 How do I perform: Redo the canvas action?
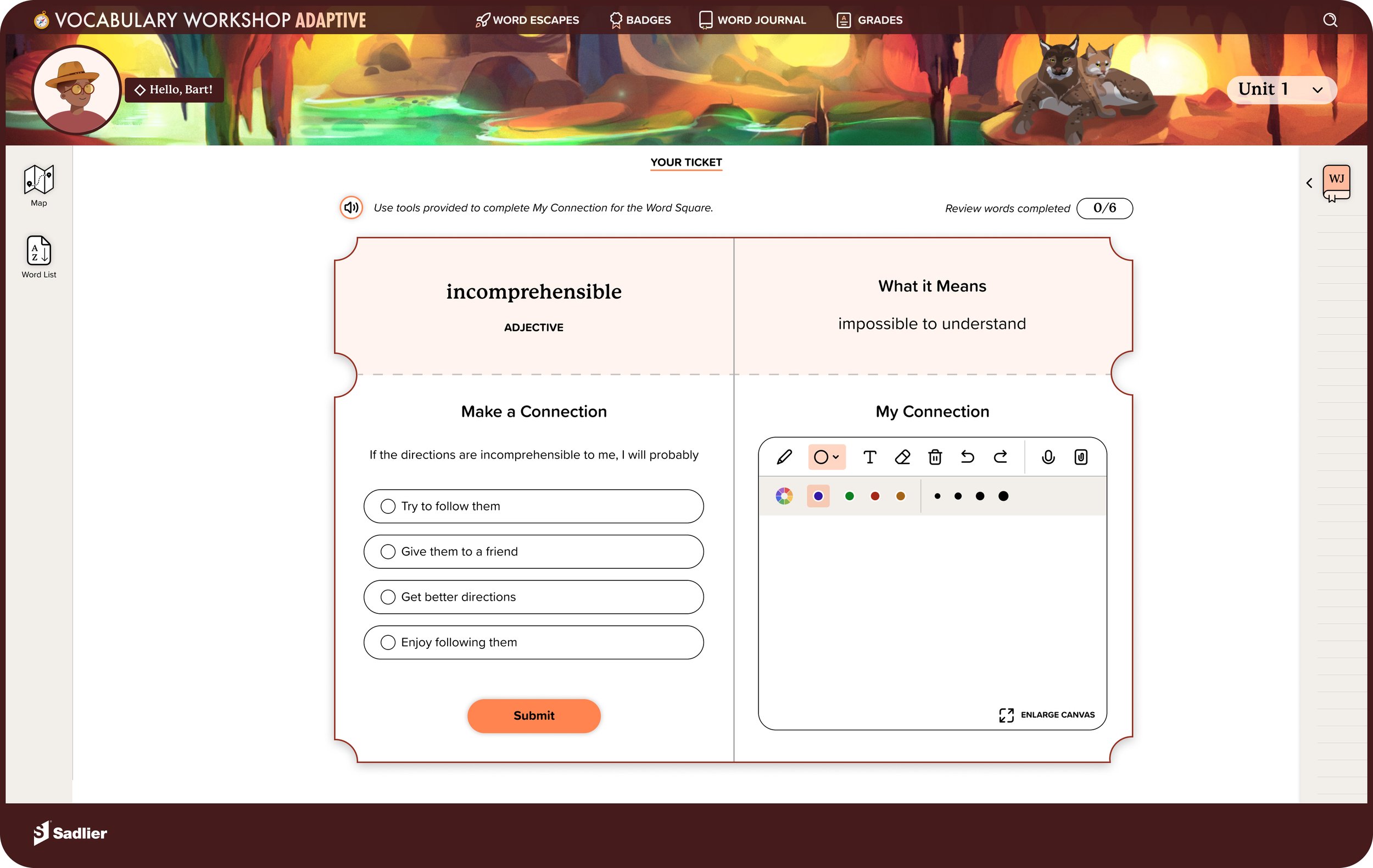coord(1000,457)
